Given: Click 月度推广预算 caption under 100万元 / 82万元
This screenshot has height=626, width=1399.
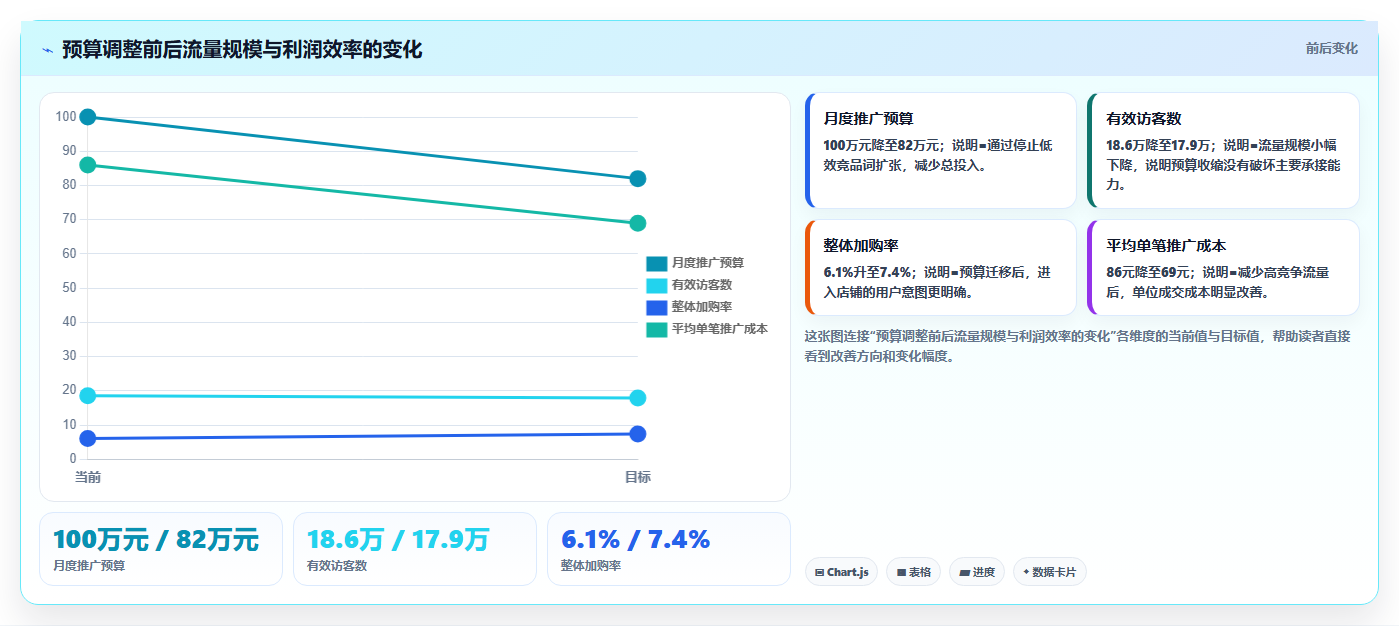Looking at the screenshot, I should click(x=89, y=566).
